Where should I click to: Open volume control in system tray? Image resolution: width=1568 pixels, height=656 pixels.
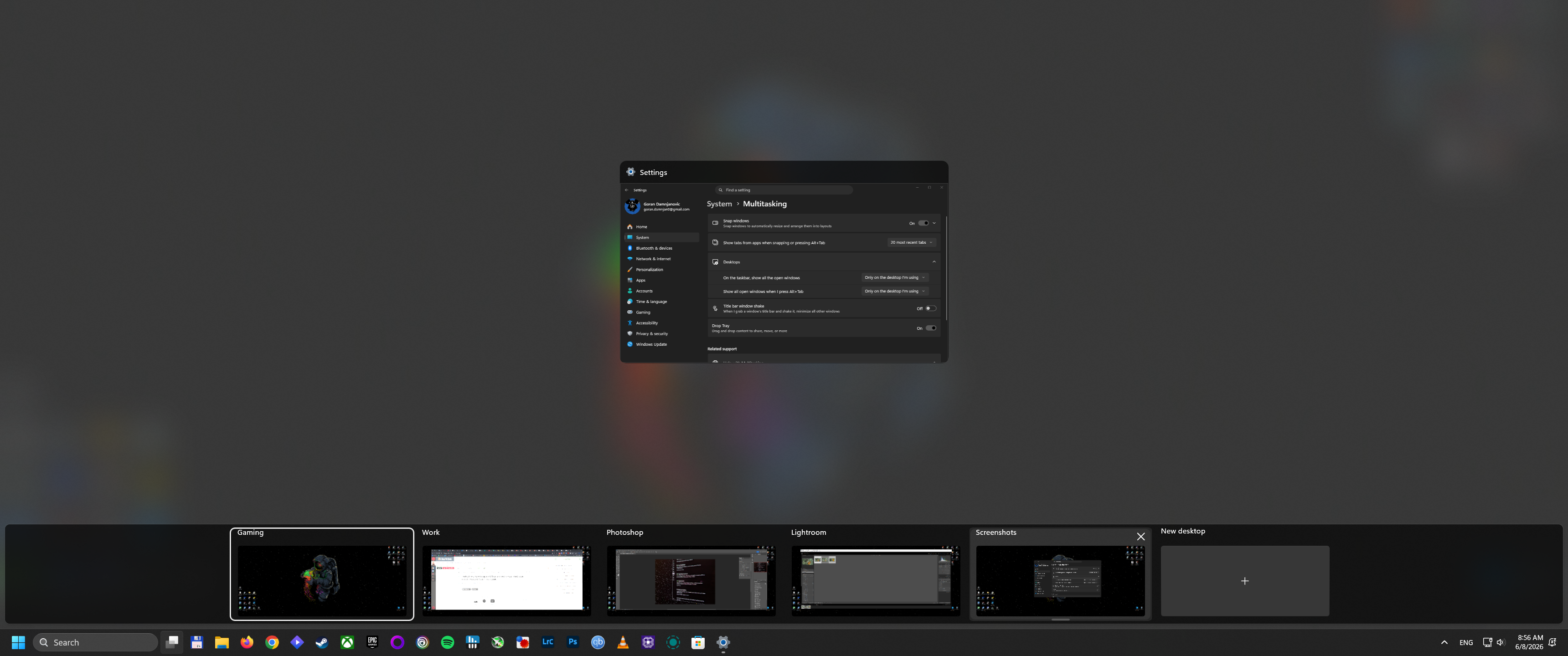pos(1501,642)
